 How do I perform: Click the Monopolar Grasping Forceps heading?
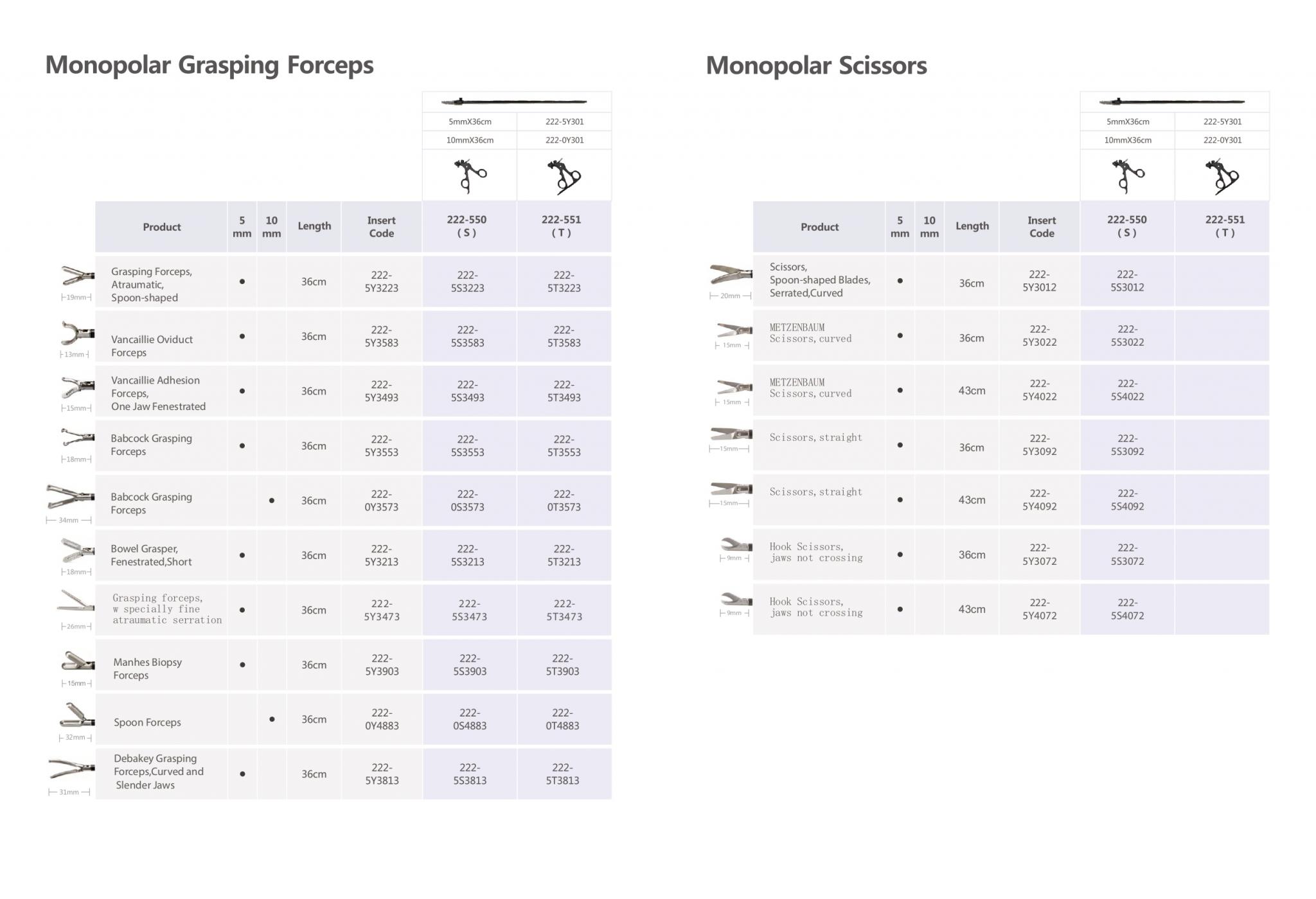pos(209,66)
